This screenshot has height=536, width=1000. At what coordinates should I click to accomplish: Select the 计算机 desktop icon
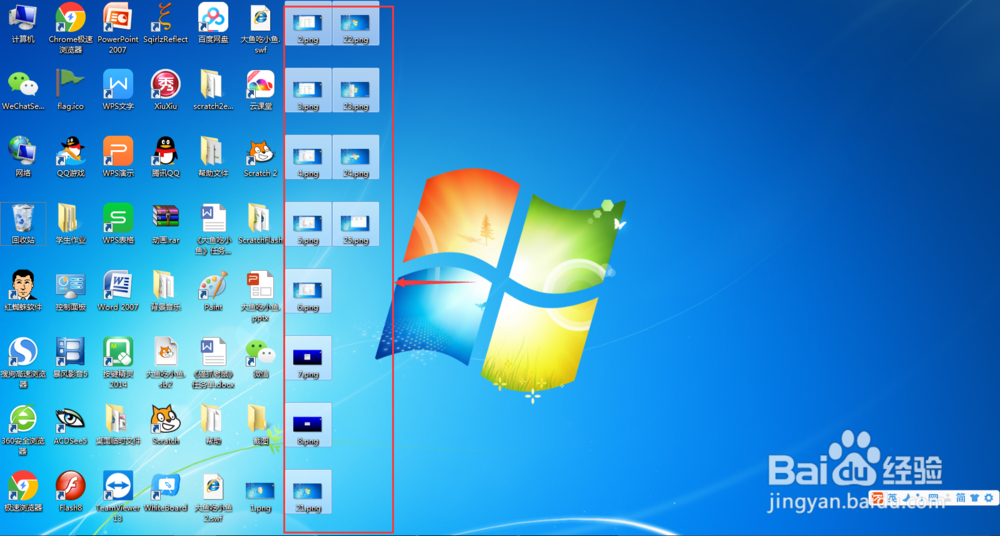pyautogui.click(x=23, y=23)
